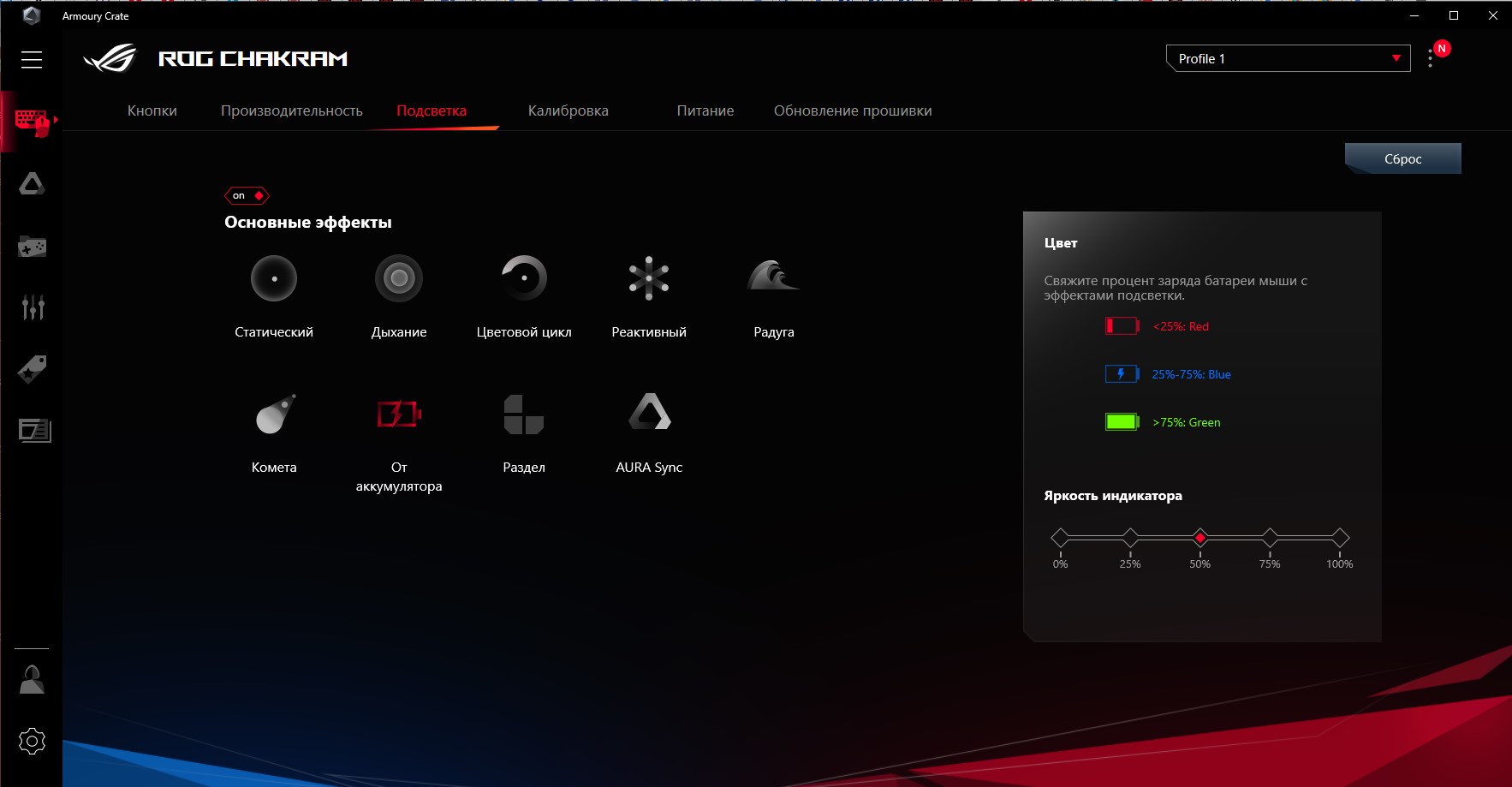Set indicator brightness to 25%
This screenshot has height=787, width=1512.
click(x=1130, y=538)
